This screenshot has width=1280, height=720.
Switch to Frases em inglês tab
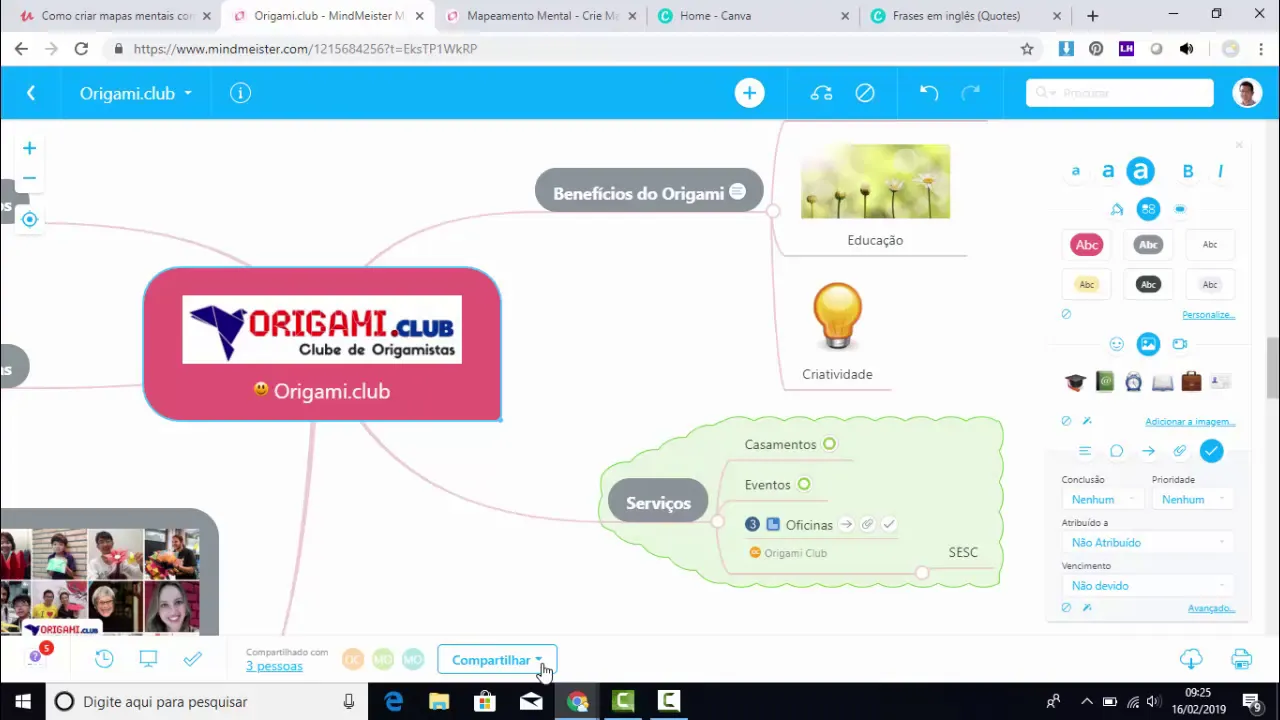pos(965,16)
